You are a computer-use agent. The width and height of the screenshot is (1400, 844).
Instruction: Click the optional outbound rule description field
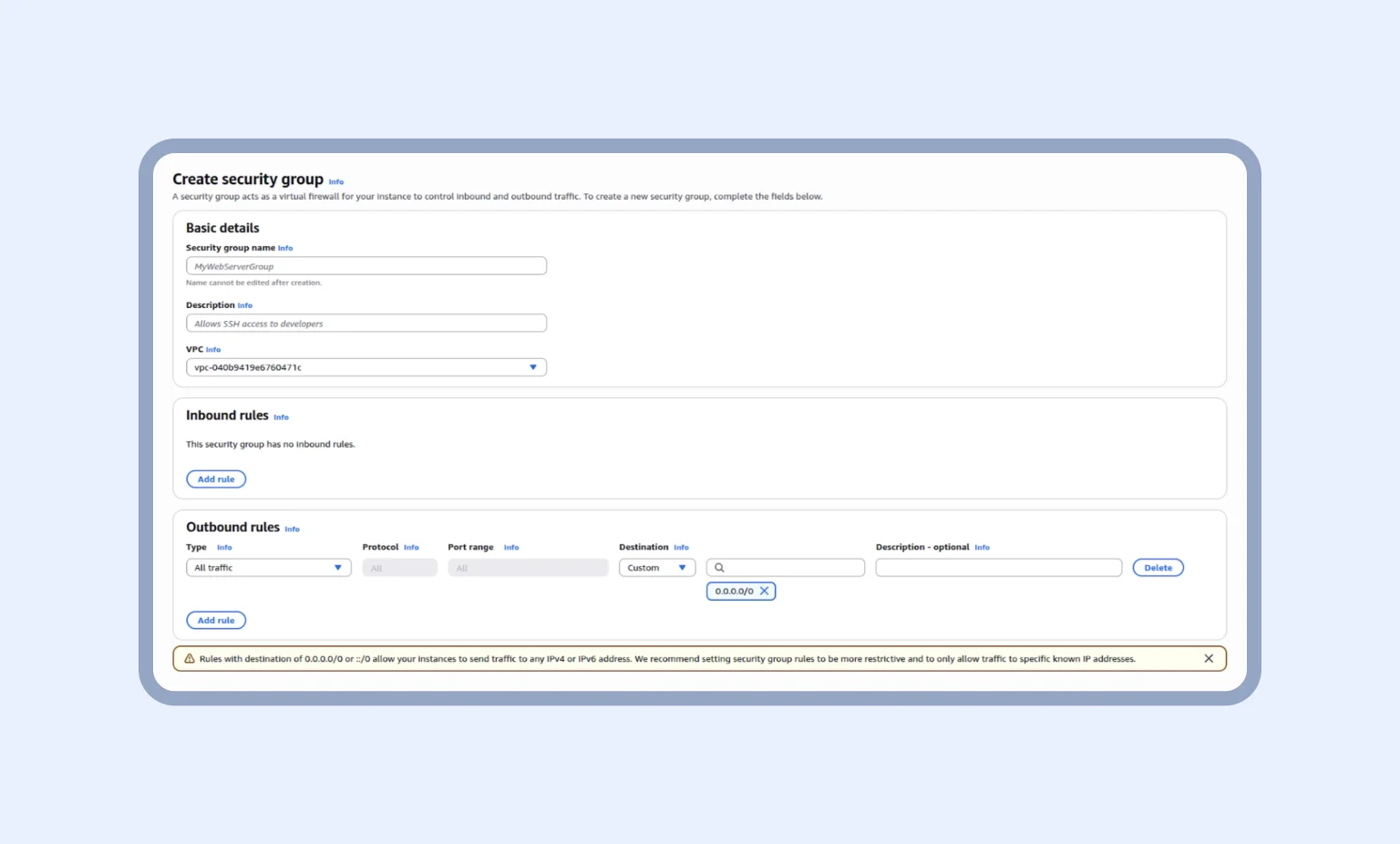pos(998,567)
